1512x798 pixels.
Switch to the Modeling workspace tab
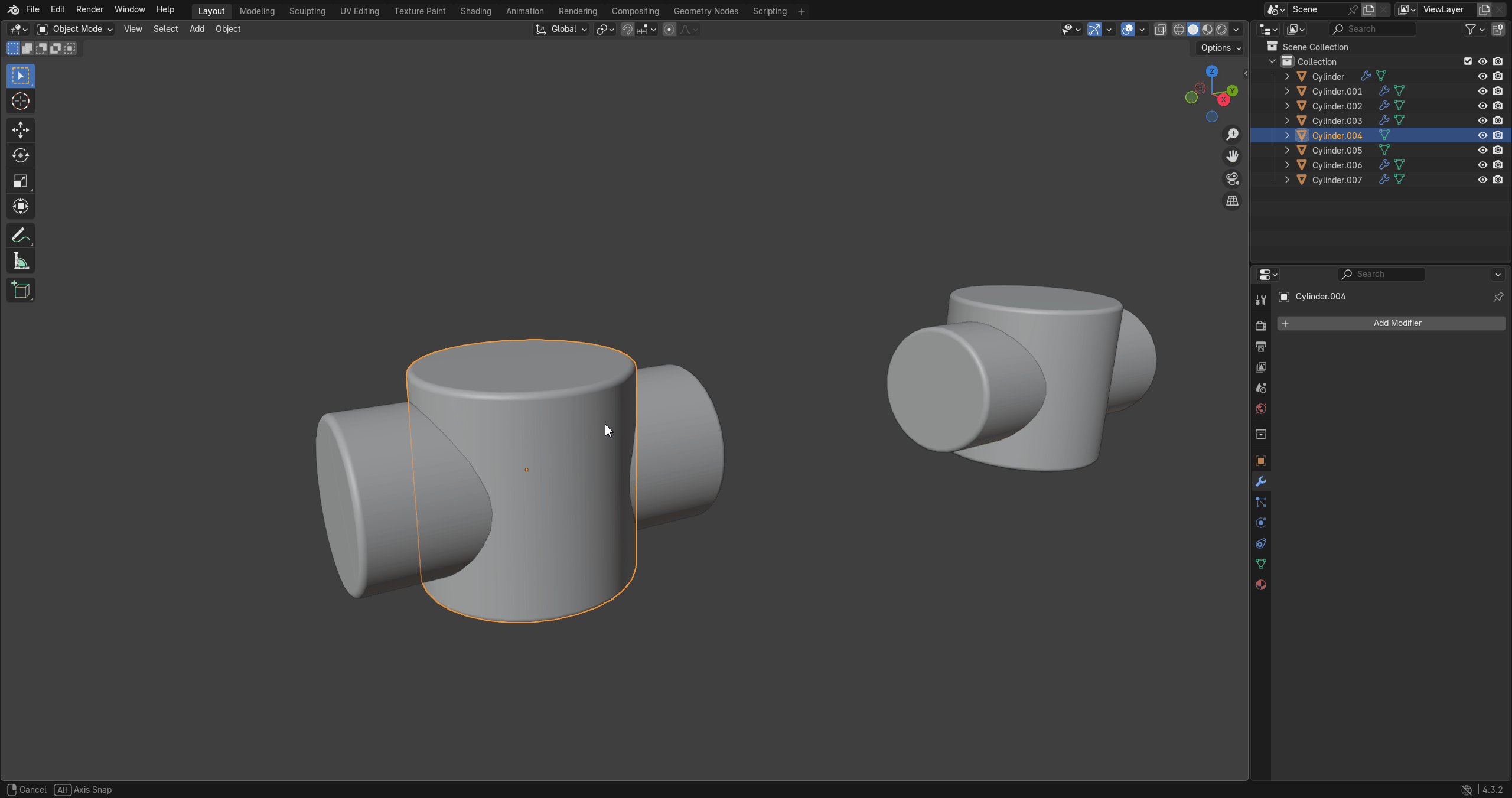pos(257,11)
